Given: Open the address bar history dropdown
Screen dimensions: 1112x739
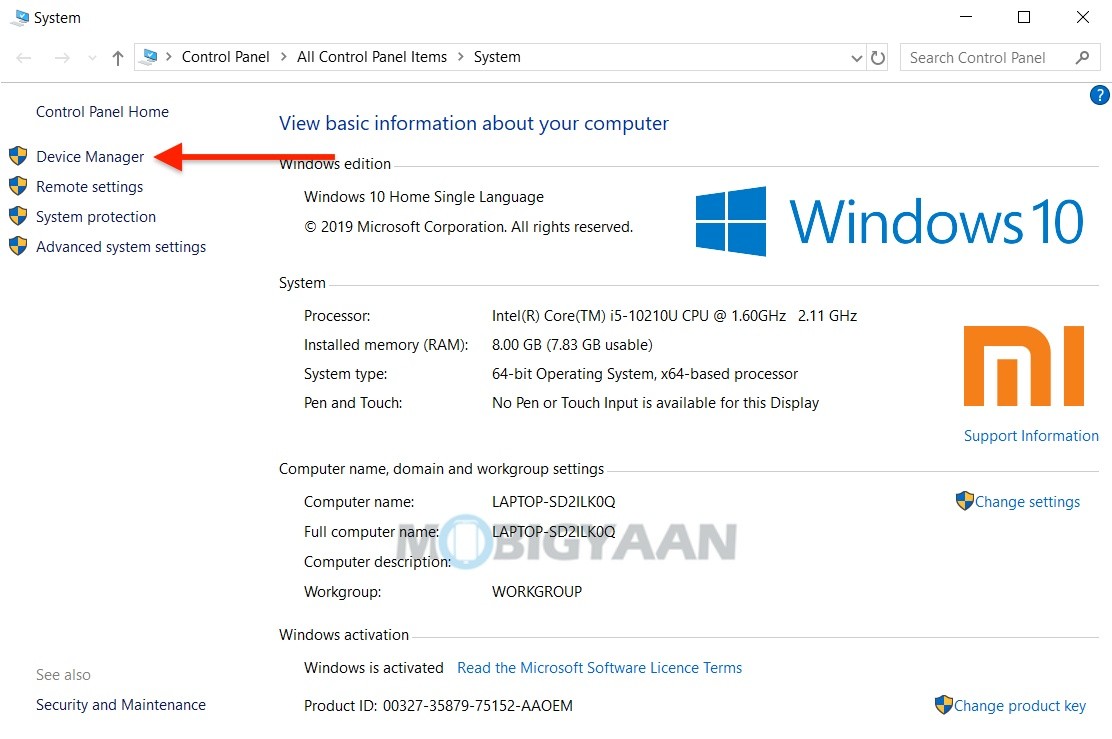Looking at the screenshot, I should (855, 57).
